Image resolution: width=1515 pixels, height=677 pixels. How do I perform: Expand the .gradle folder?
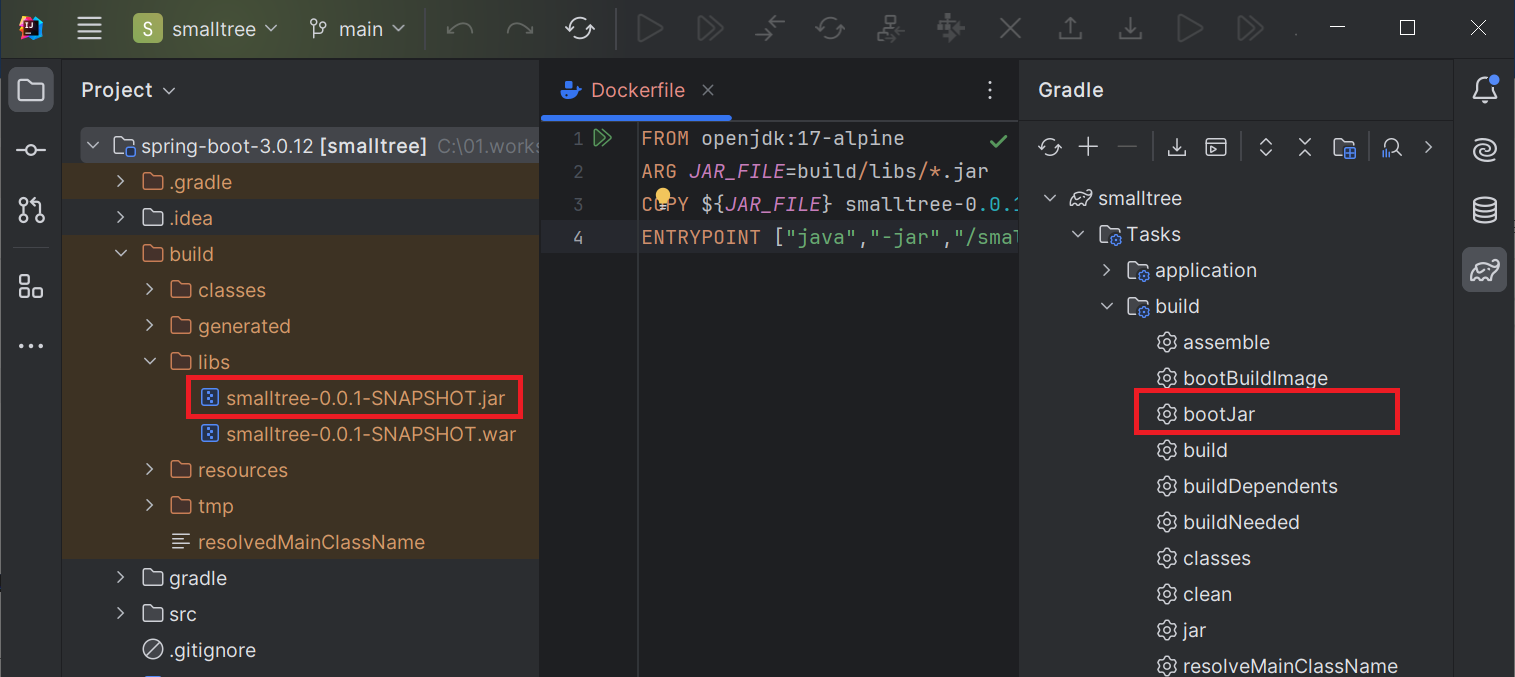tap(121, 182)
